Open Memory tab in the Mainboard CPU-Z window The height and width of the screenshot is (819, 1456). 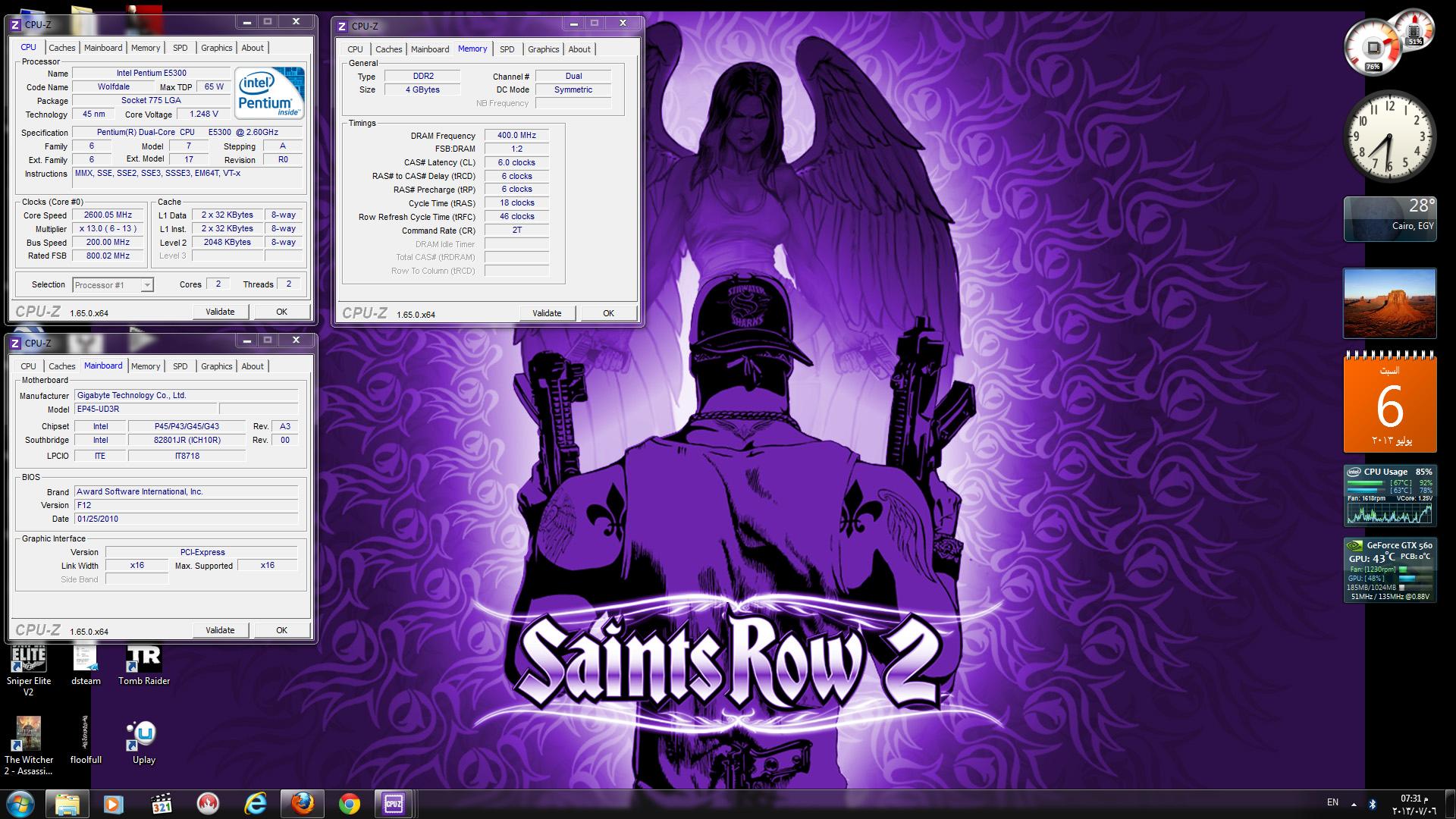point(146,366)
